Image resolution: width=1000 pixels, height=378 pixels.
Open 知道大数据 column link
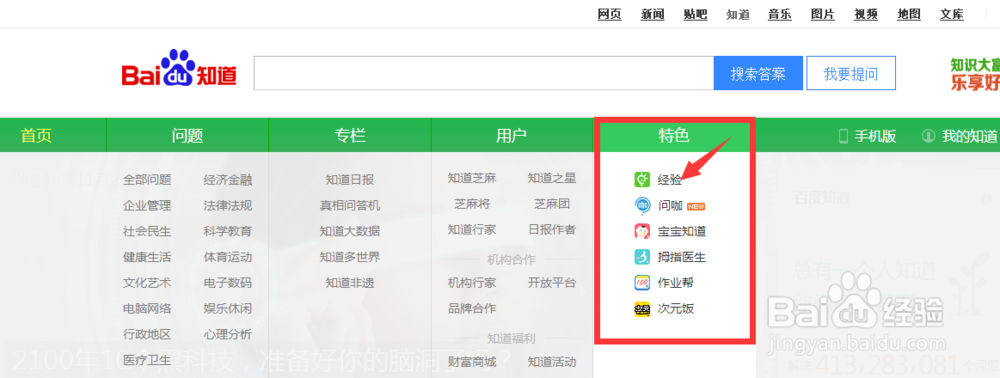(x=349, y=231)
